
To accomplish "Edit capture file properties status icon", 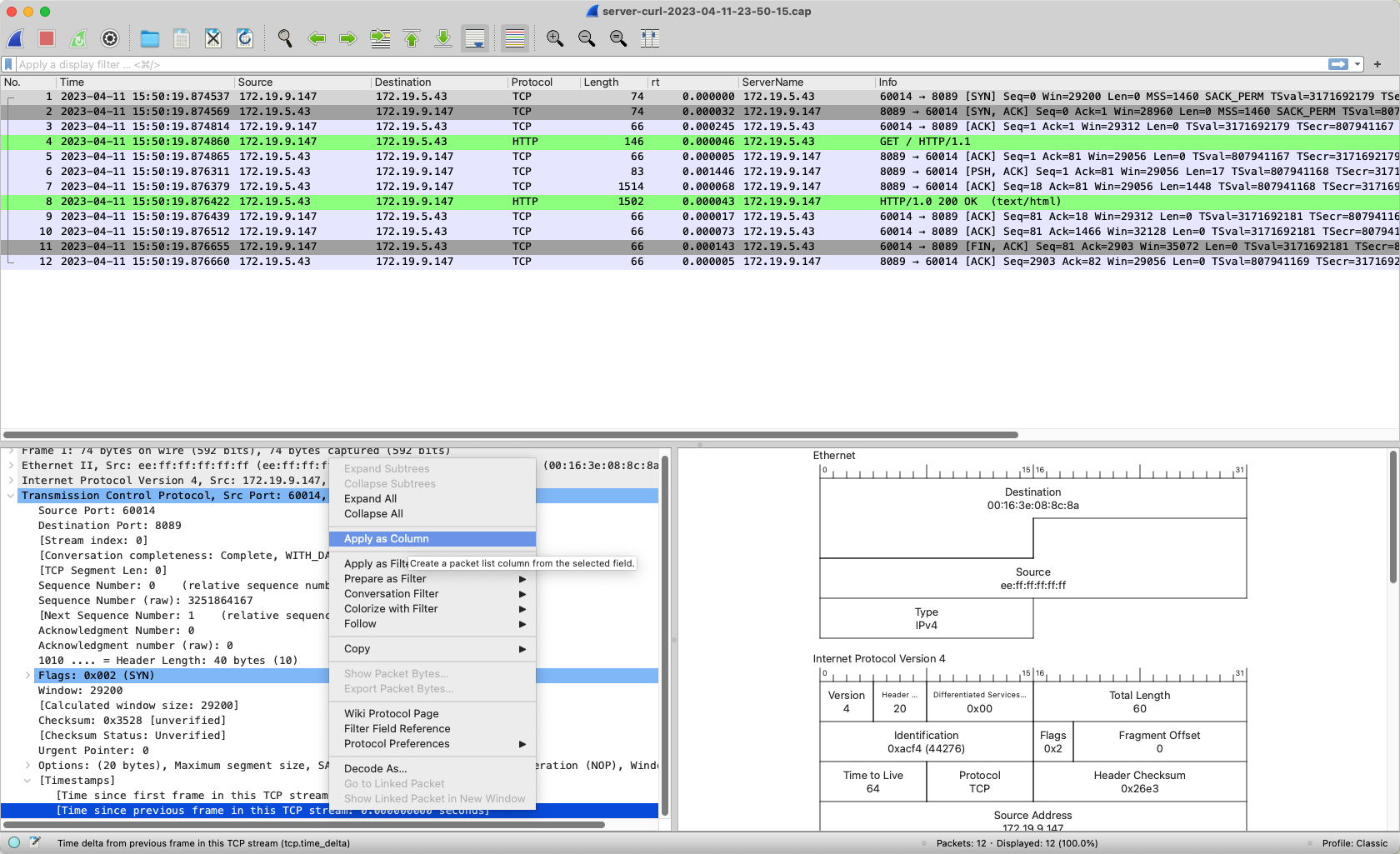I will [x=35, y=842].
